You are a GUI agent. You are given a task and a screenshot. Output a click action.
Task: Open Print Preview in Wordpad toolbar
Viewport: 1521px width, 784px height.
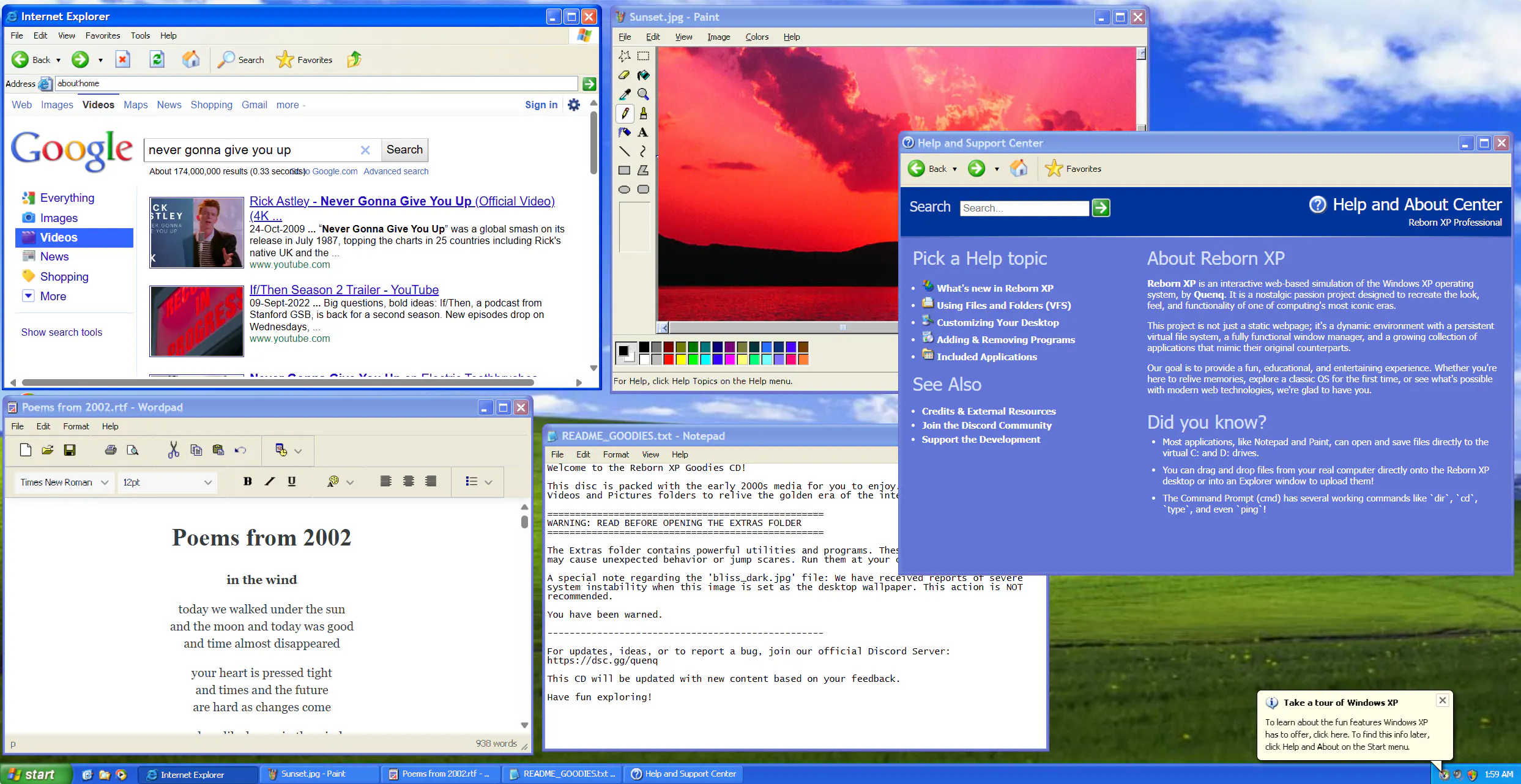click(x=132, y=450)
